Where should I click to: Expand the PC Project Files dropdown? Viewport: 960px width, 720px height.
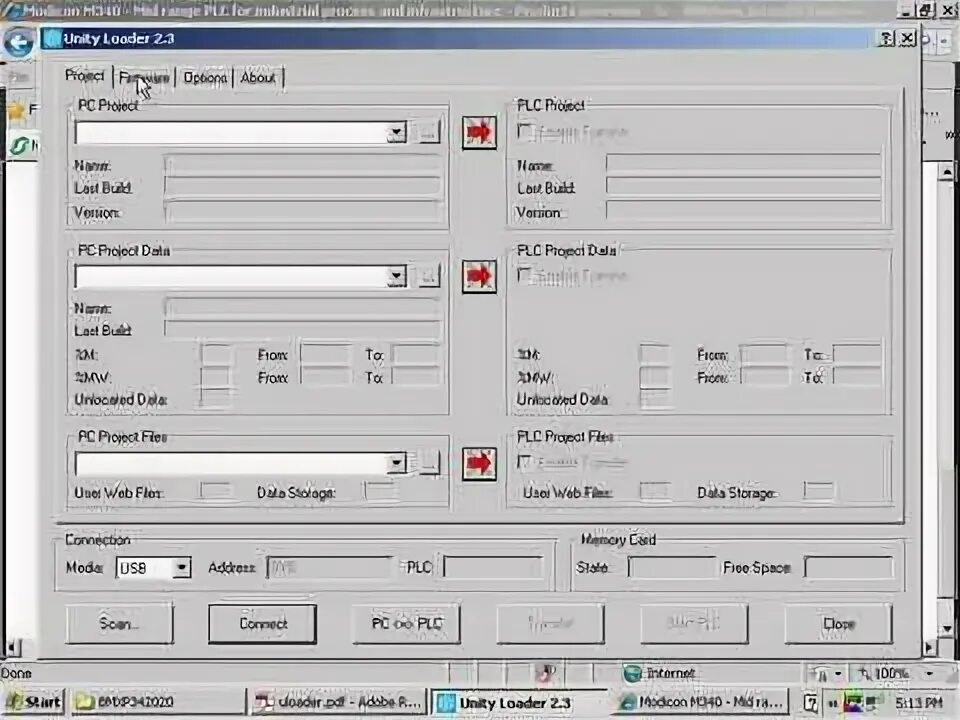[x=396, y=463]
